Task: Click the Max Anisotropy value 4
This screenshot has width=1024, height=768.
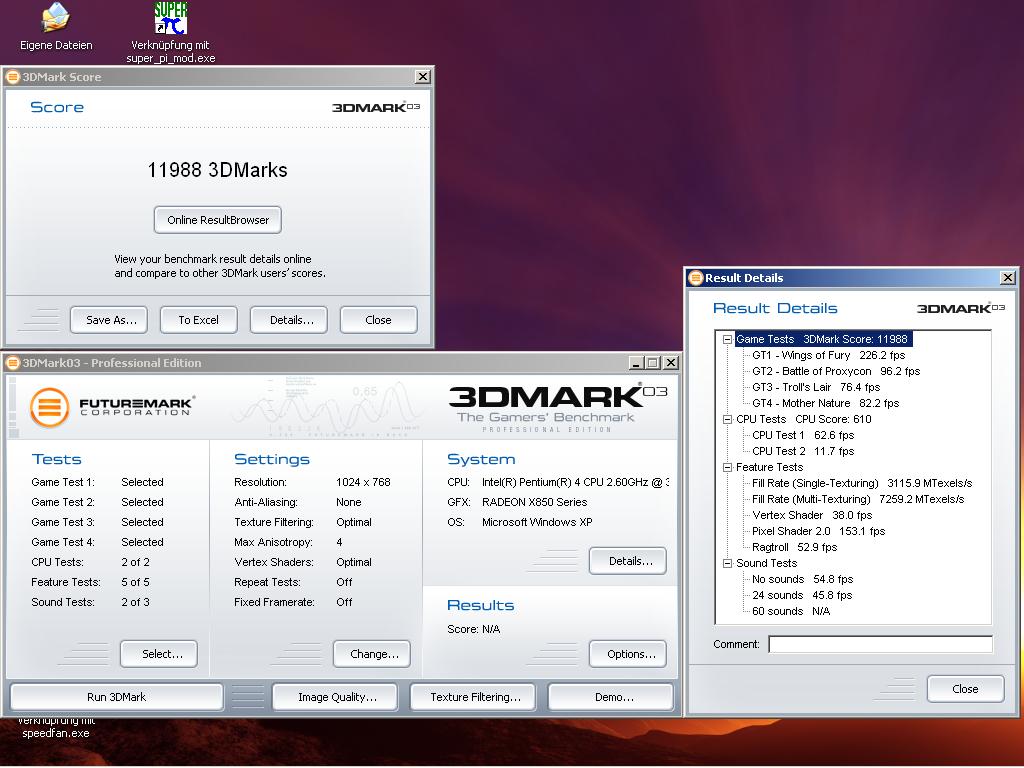Action: pos(339,542)
